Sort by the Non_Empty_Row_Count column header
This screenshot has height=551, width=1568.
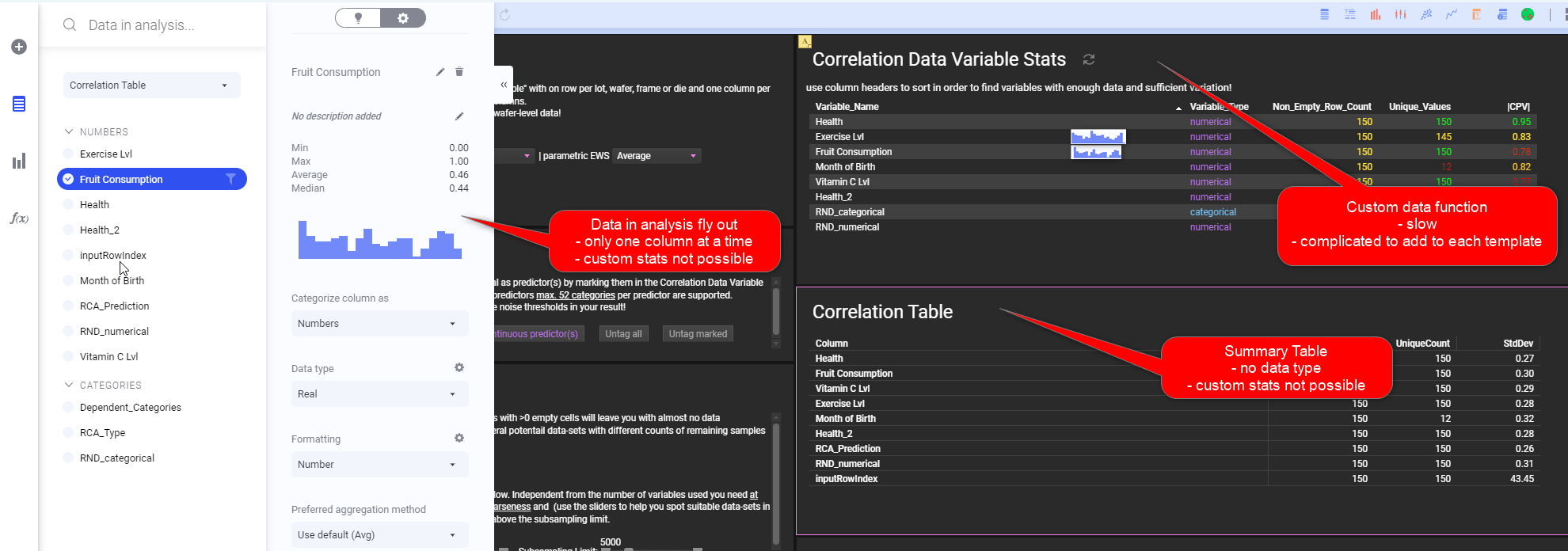(x=1321, y=107)
